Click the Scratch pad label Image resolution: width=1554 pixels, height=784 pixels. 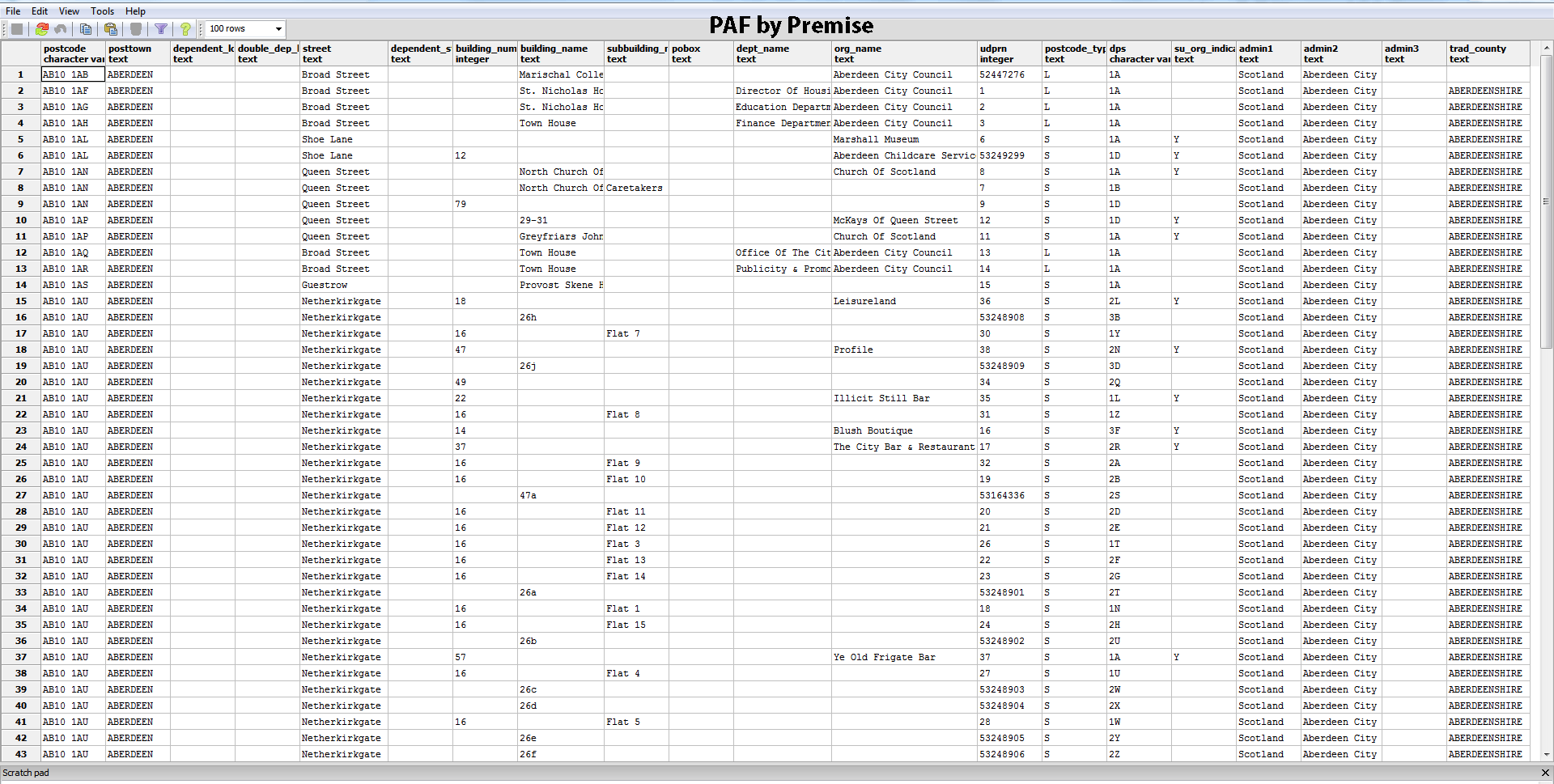[x=26, y=773]
